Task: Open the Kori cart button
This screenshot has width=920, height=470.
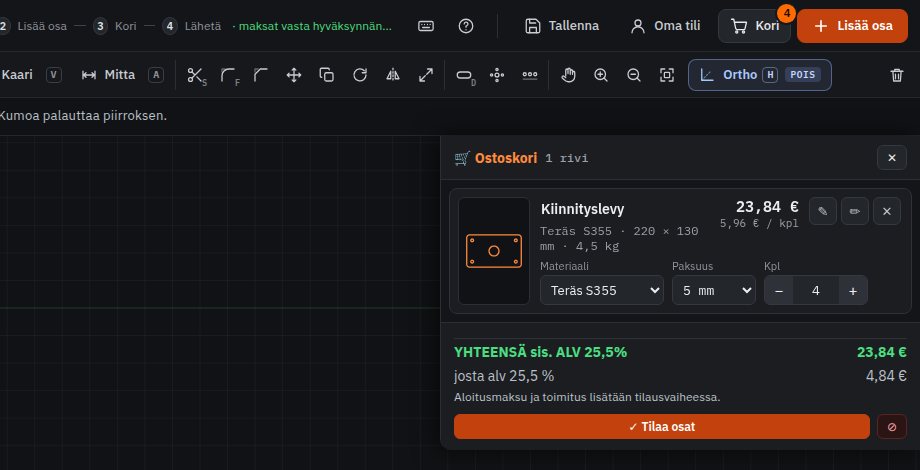Action: point(755,26)
